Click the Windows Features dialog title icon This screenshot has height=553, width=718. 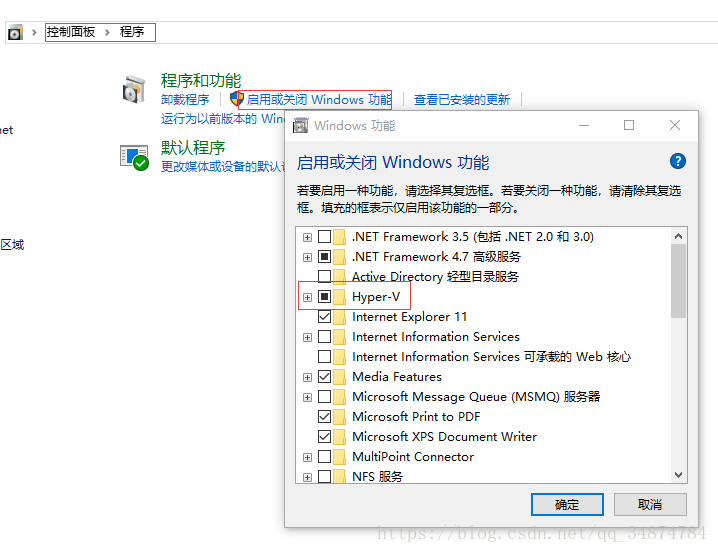(x=300, y=125)
